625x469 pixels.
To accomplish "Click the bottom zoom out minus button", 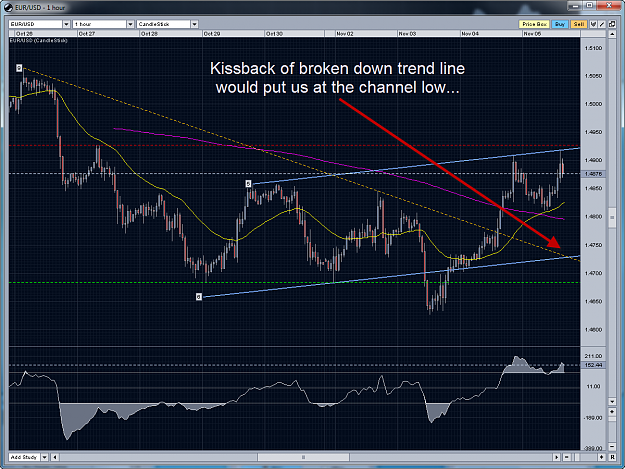I will coord(566,457).
